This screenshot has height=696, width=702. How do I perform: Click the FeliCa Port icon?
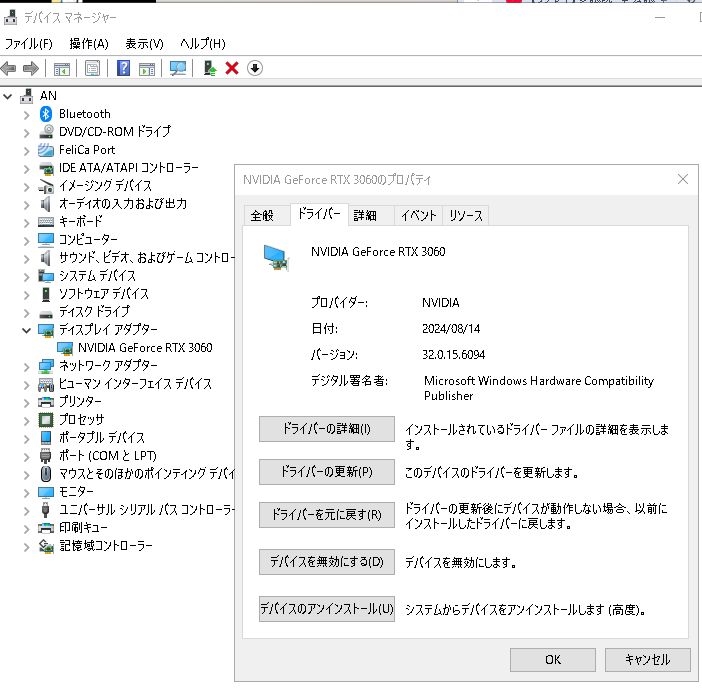tap(46, 150)
